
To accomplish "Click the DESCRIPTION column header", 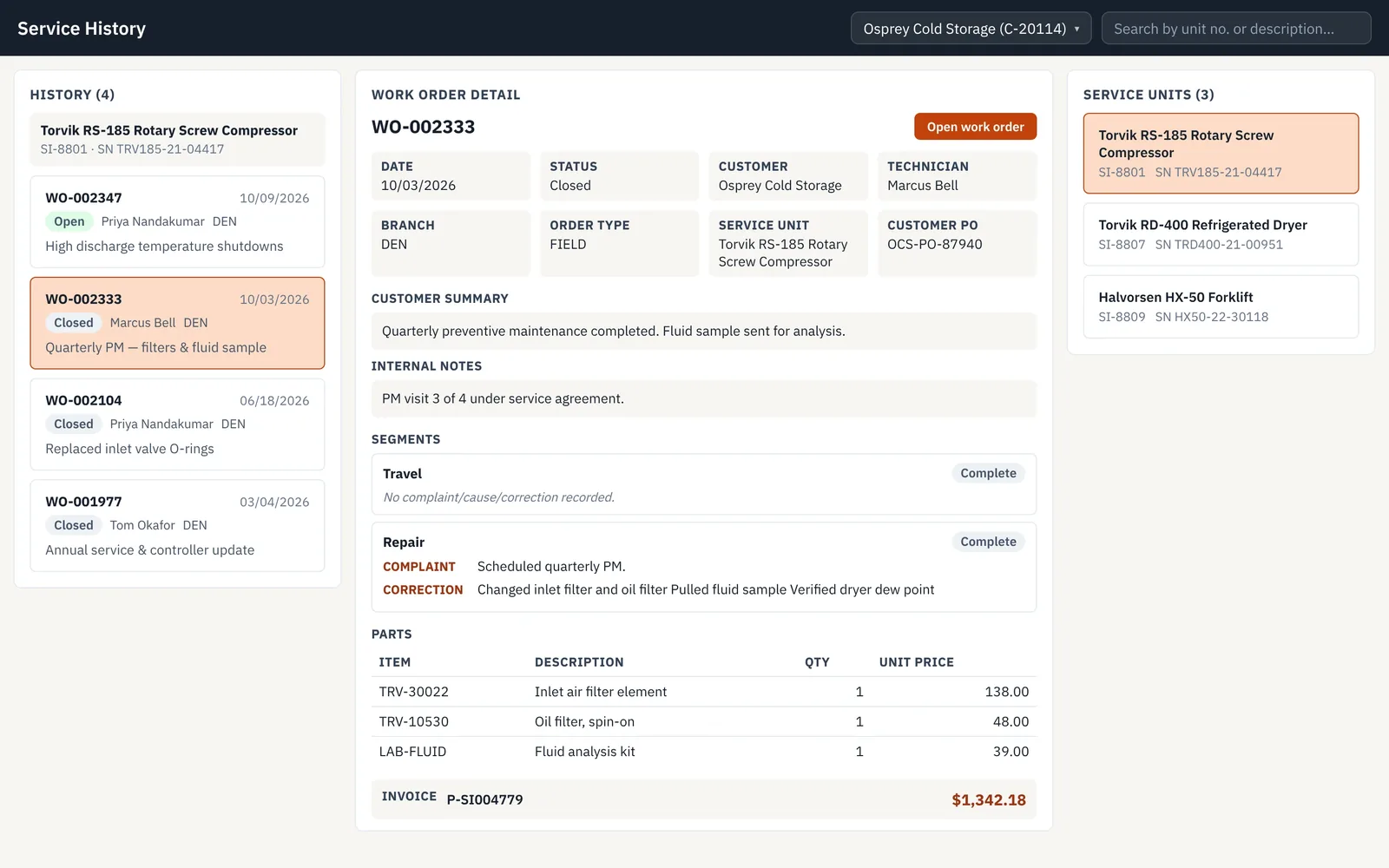I will (579, 662).
